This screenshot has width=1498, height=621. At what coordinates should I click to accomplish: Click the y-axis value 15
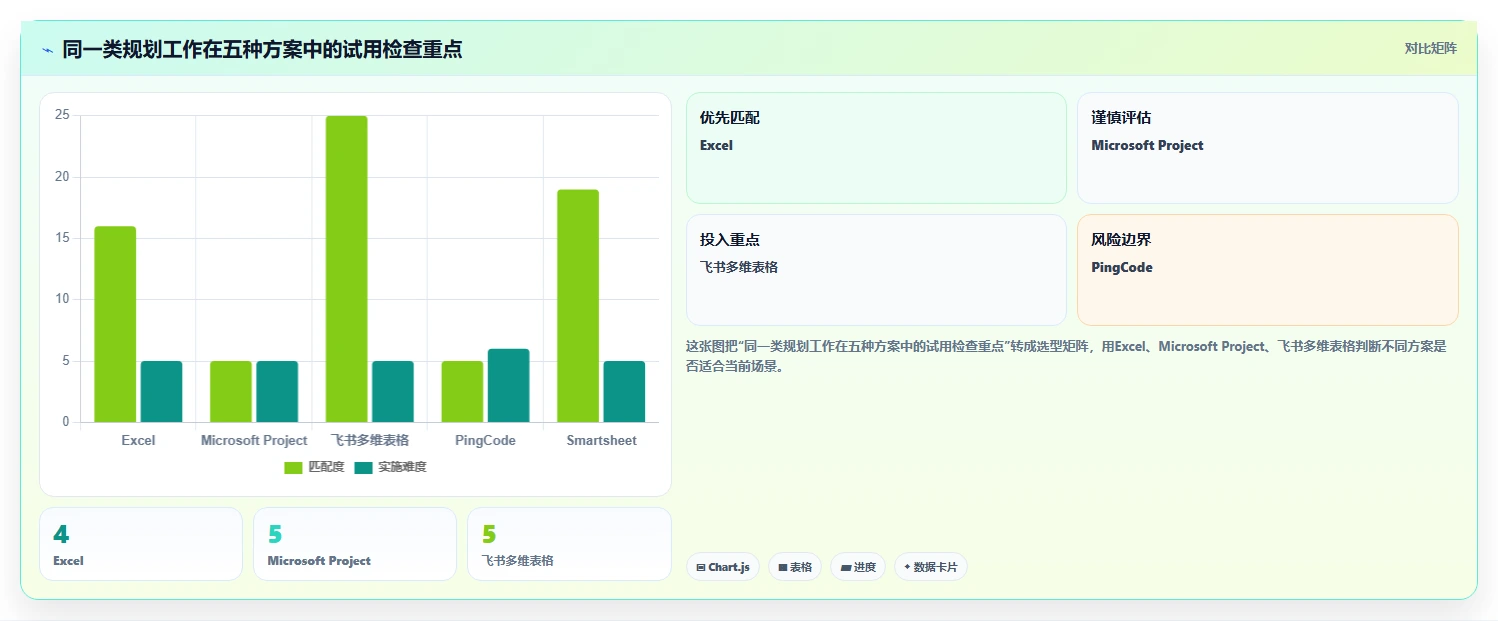click(62, 238)
